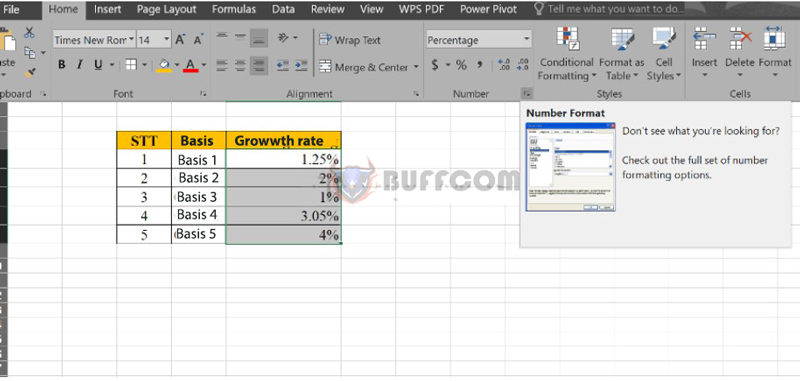Open Format as Table gallery
800x381 pixels.
tap(622, 54)
